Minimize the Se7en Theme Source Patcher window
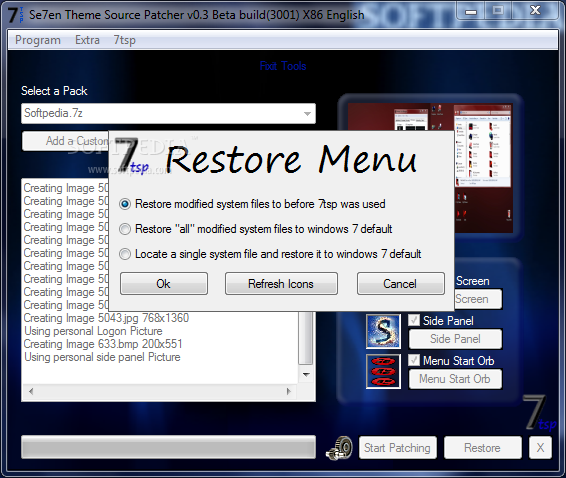 point(470,12)
